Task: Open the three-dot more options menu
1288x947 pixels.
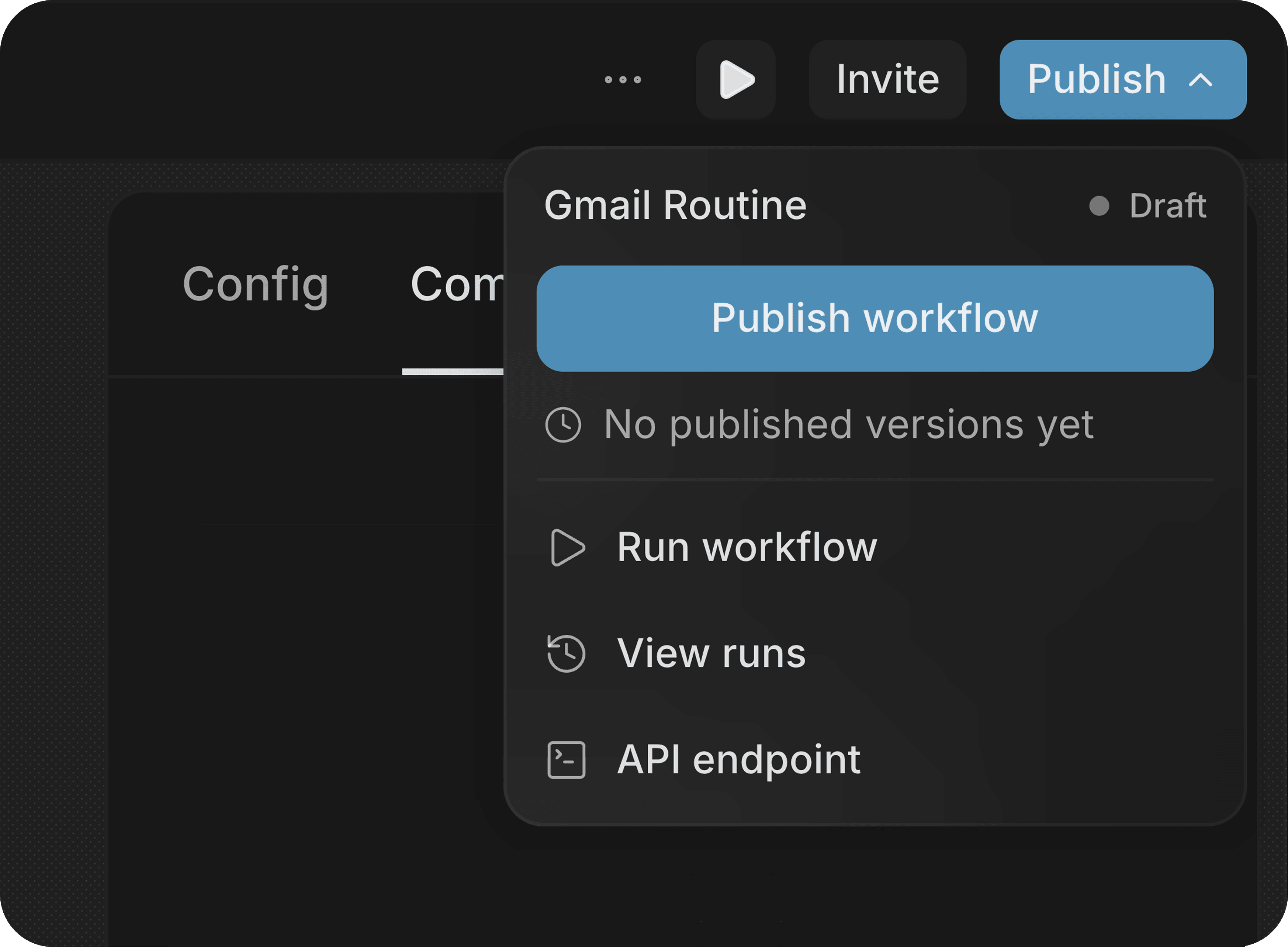Action: coord(623,80)
